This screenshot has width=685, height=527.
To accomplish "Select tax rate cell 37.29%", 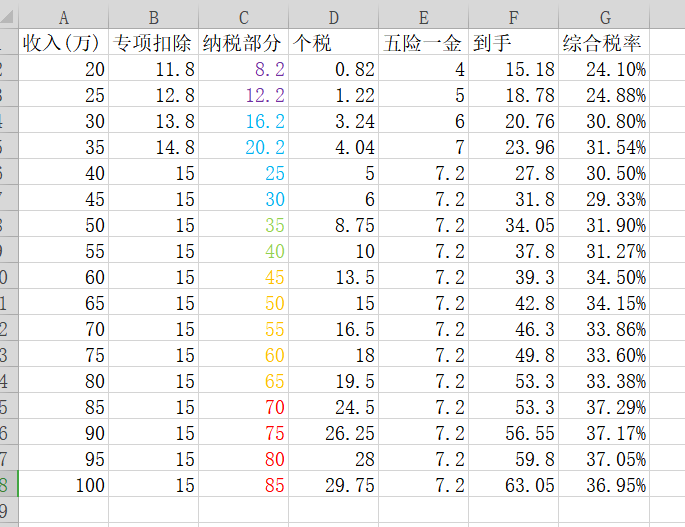I will (x=604, y=406).
